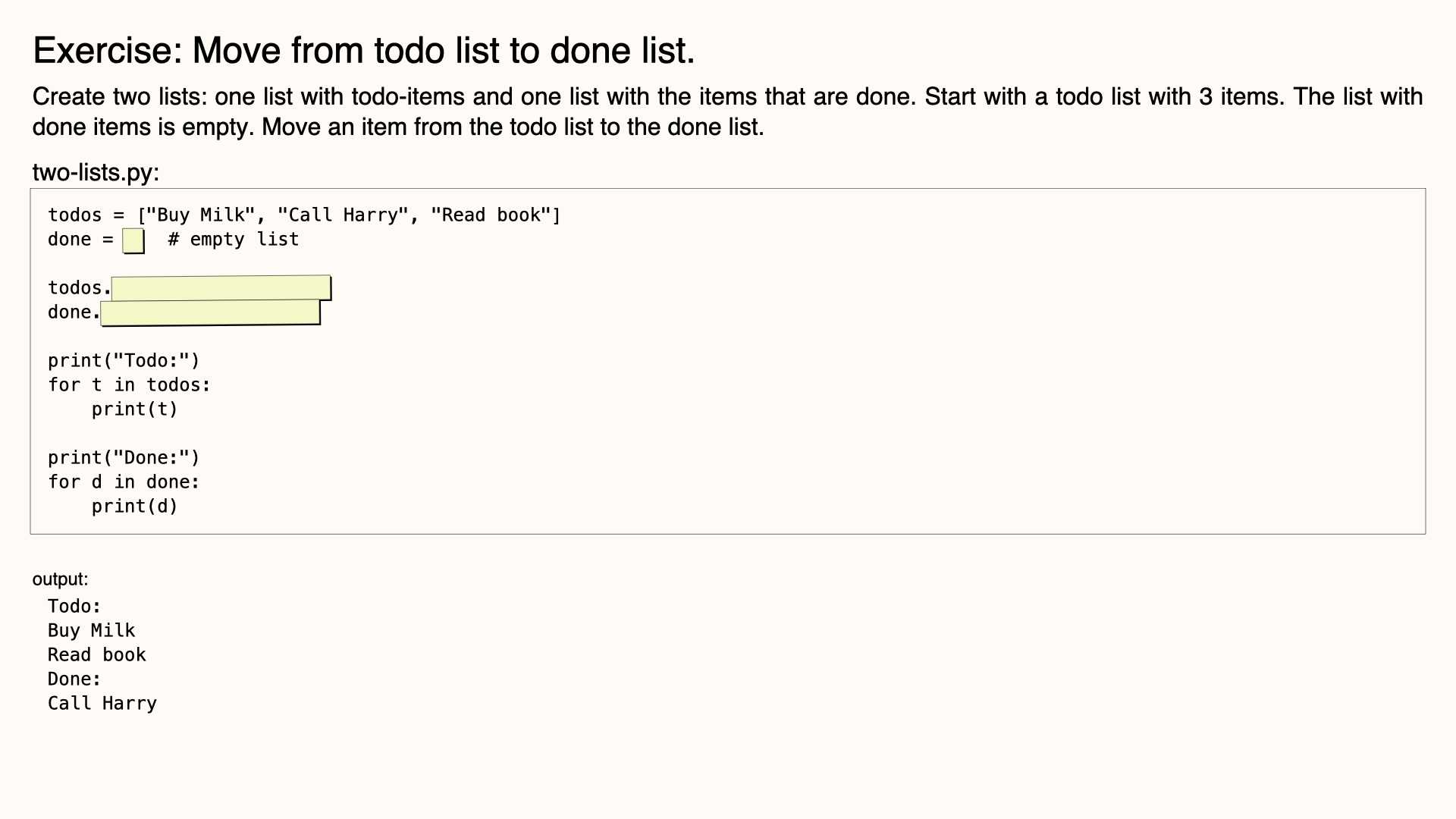Click the exercise description paragraph
Viewport: 1456px width, 819px height.
[727, 111]
